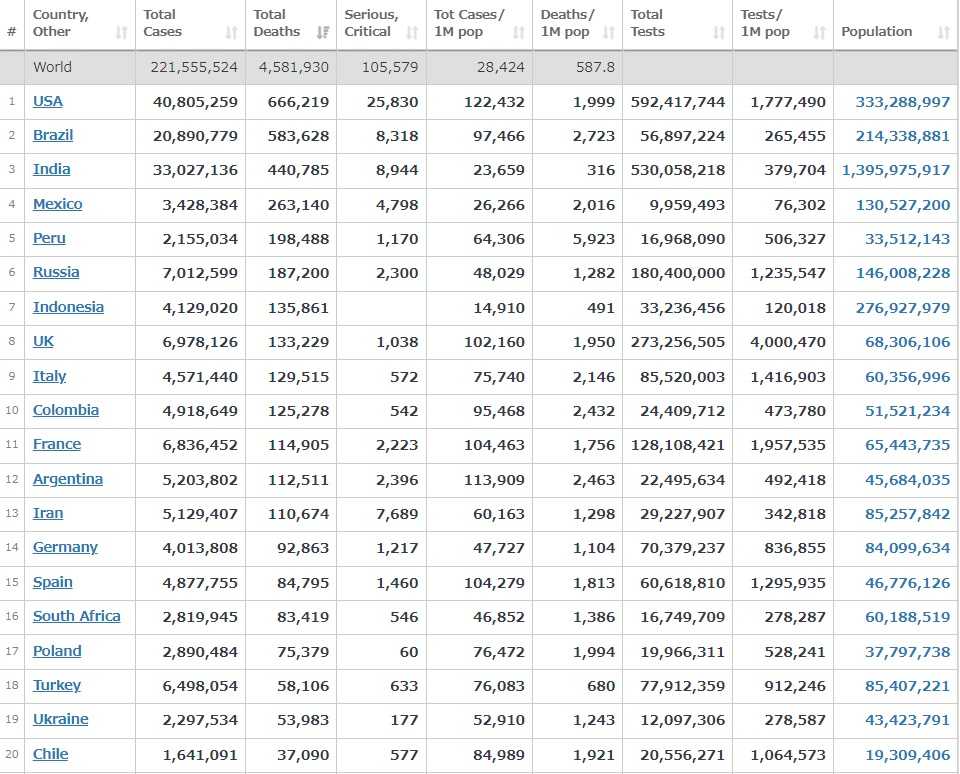Sort table by Total Cases arrow icon
This screenshot has width=960, height=774.
231,33
